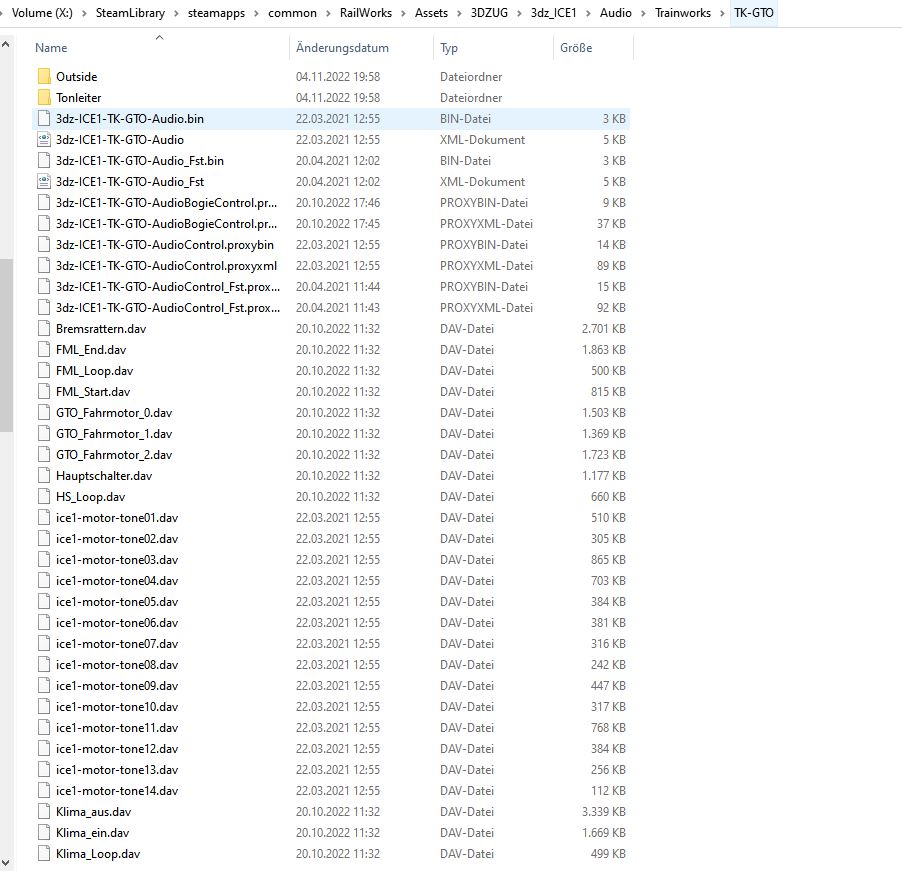Click the GTO_Fahrmotor_1.dav file icon
The image size is (902, 888).
(x=44, y=434)
